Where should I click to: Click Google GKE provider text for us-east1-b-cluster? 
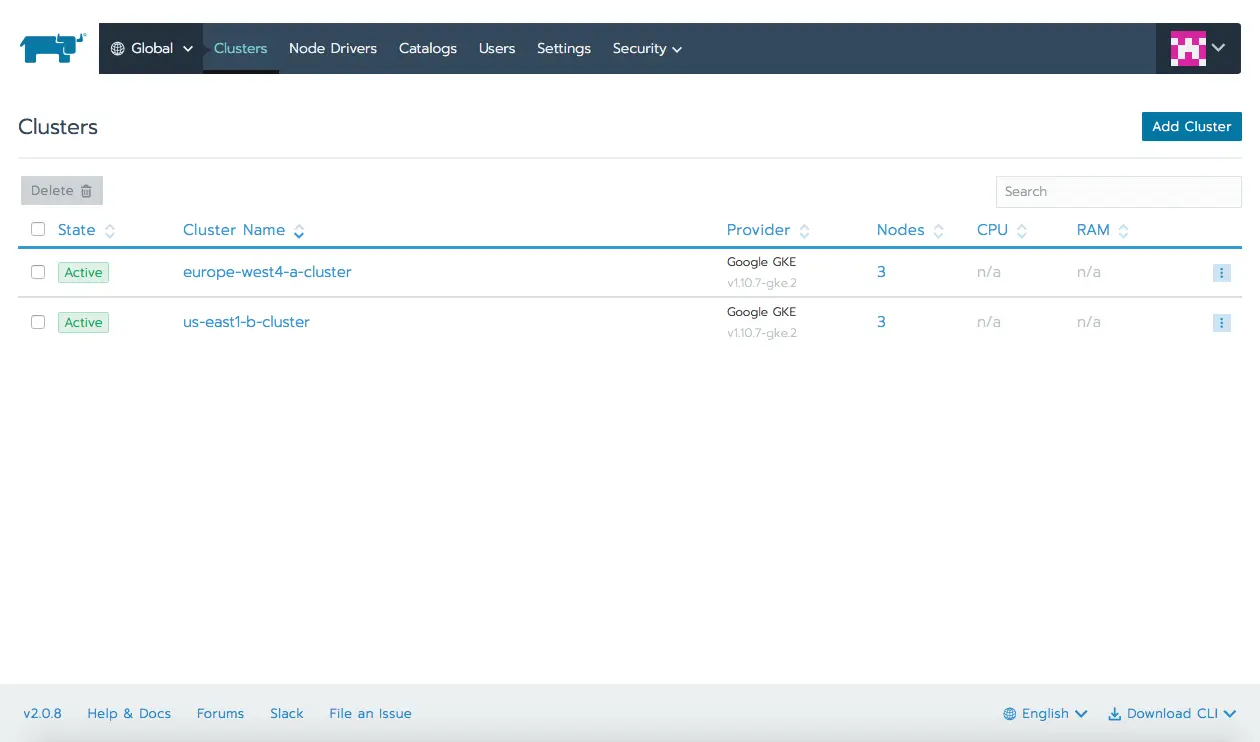click(x=762, y=312)
